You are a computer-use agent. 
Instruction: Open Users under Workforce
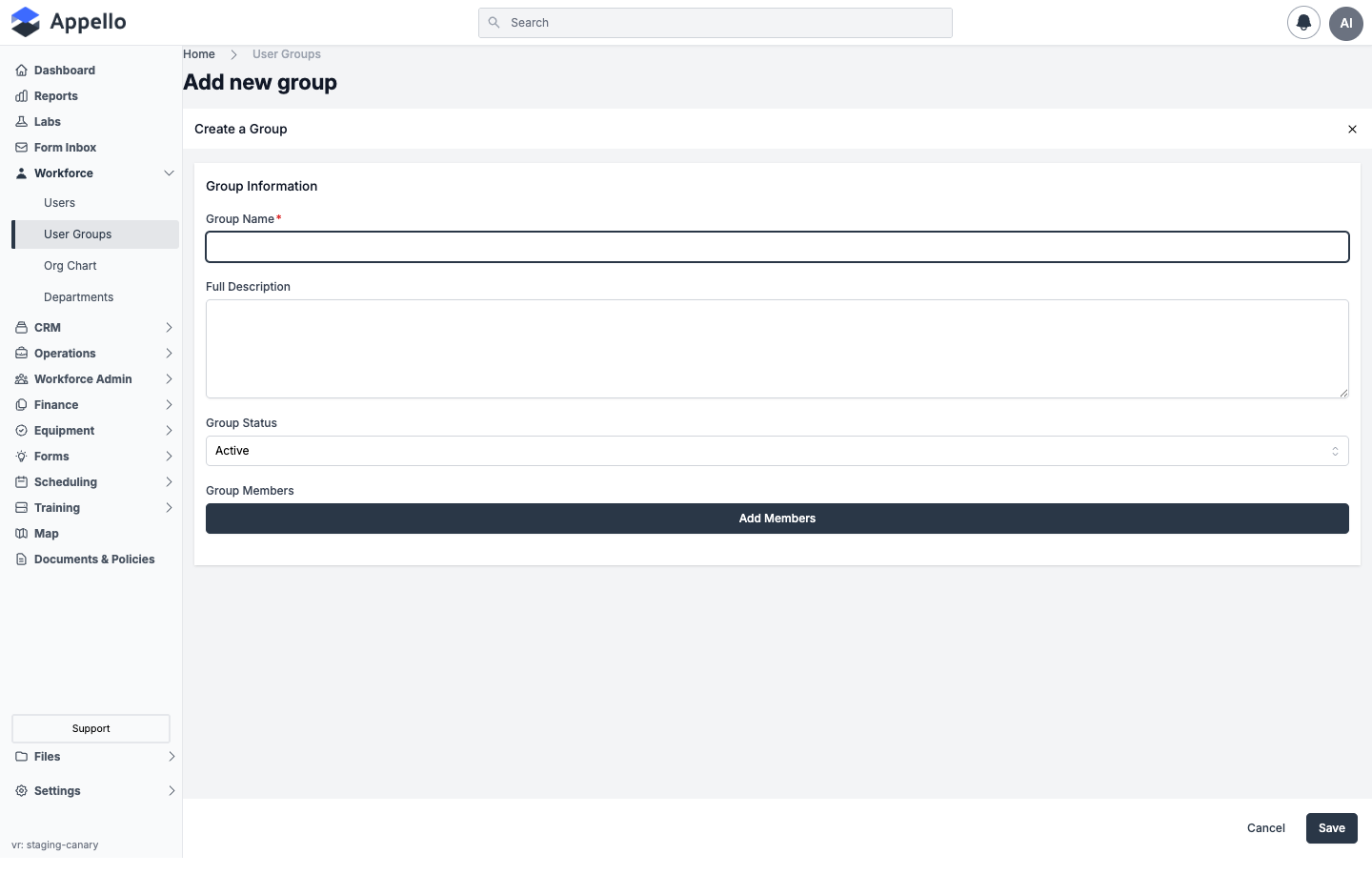(x=59, y=203)
